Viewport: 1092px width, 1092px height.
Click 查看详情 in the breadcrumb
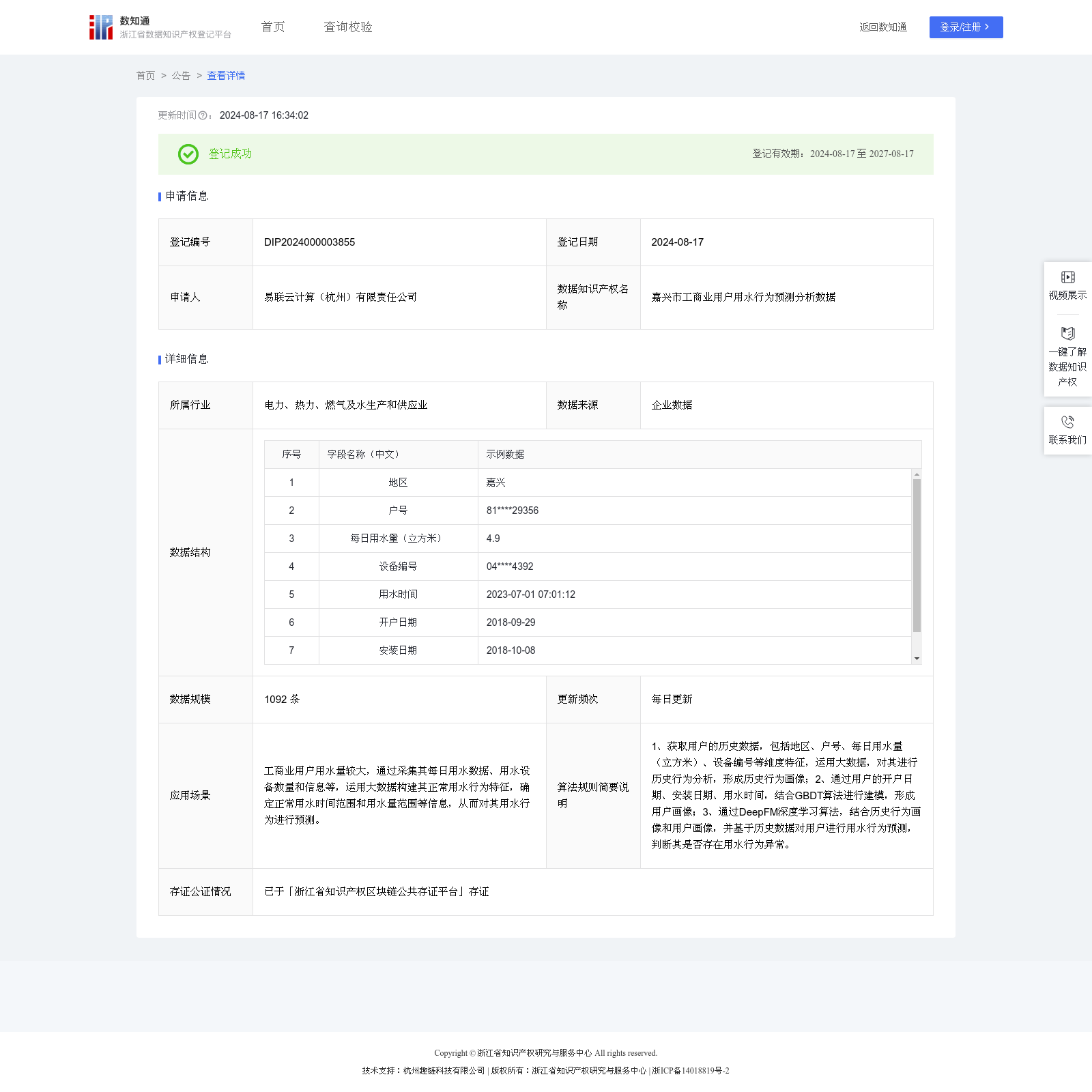click(226, 76)
